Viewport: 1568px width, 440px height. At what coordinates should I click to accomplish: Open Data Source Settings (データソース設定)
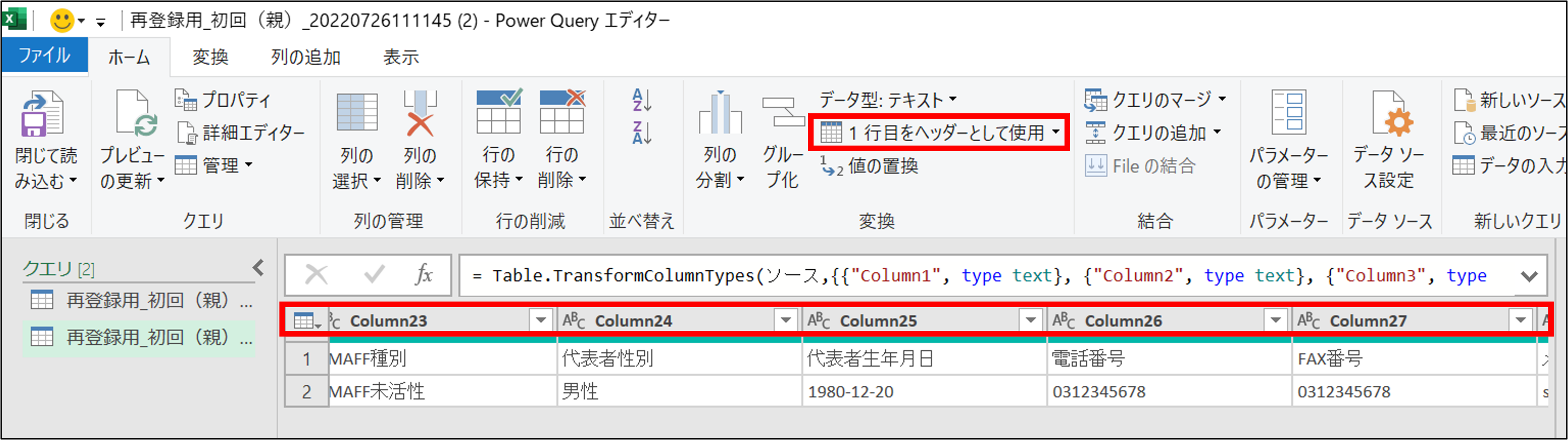(x=1389, y=115)
